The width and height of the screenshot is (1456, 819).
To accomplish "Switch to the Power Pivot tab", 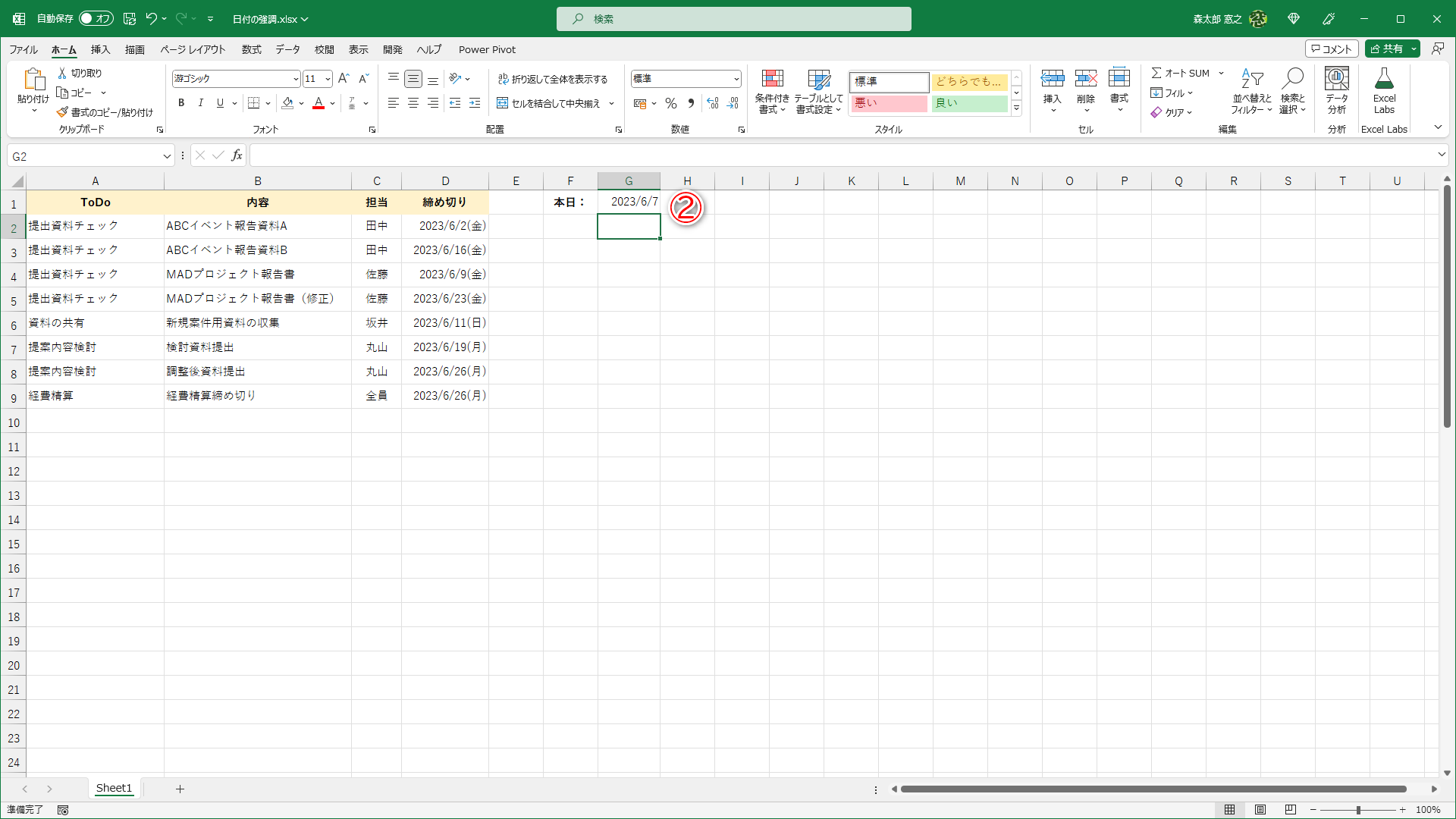I will pyautogui.click(x=487, y=49).
